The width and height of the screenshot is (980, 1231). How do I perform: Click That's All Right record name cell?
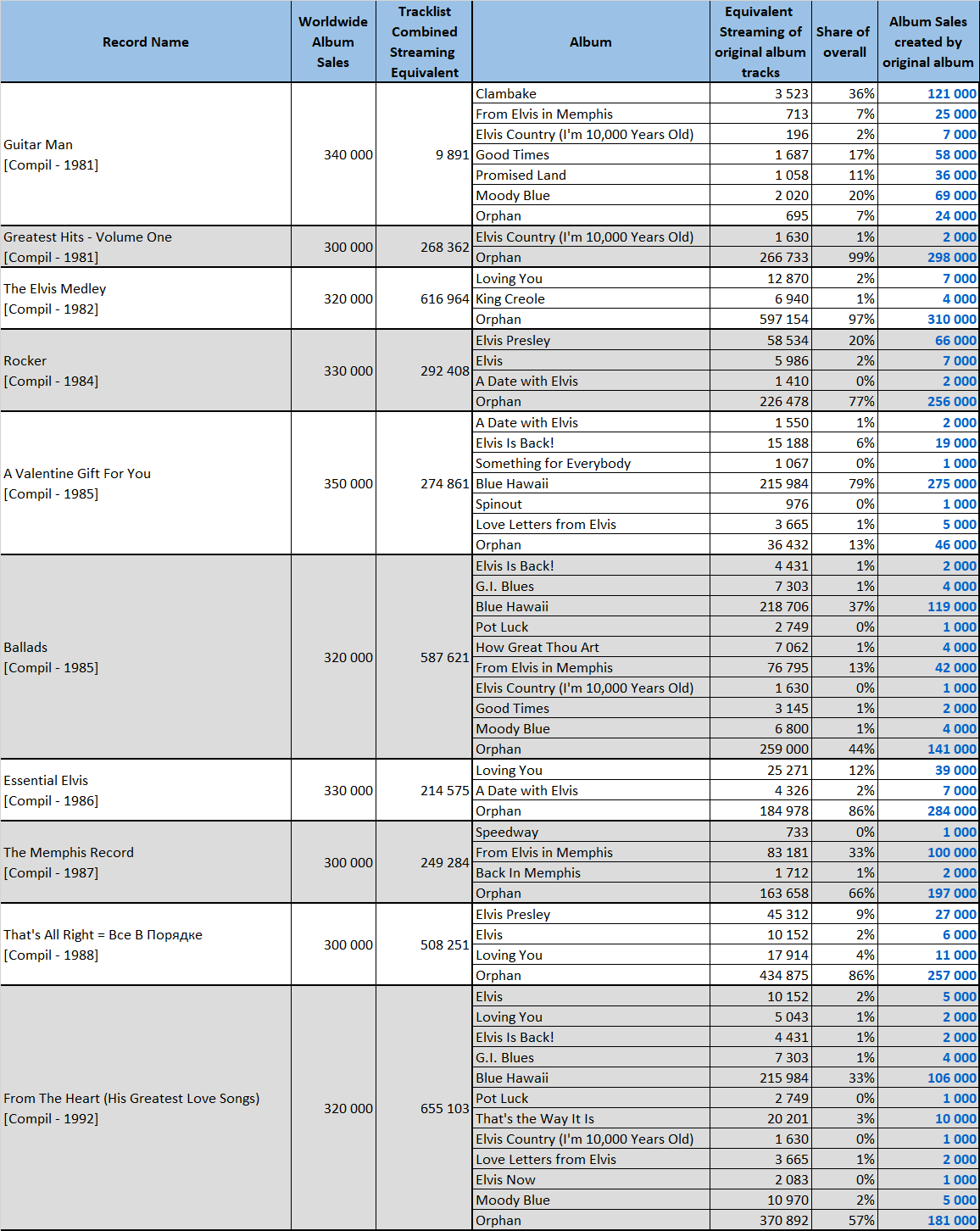point(146,944)
